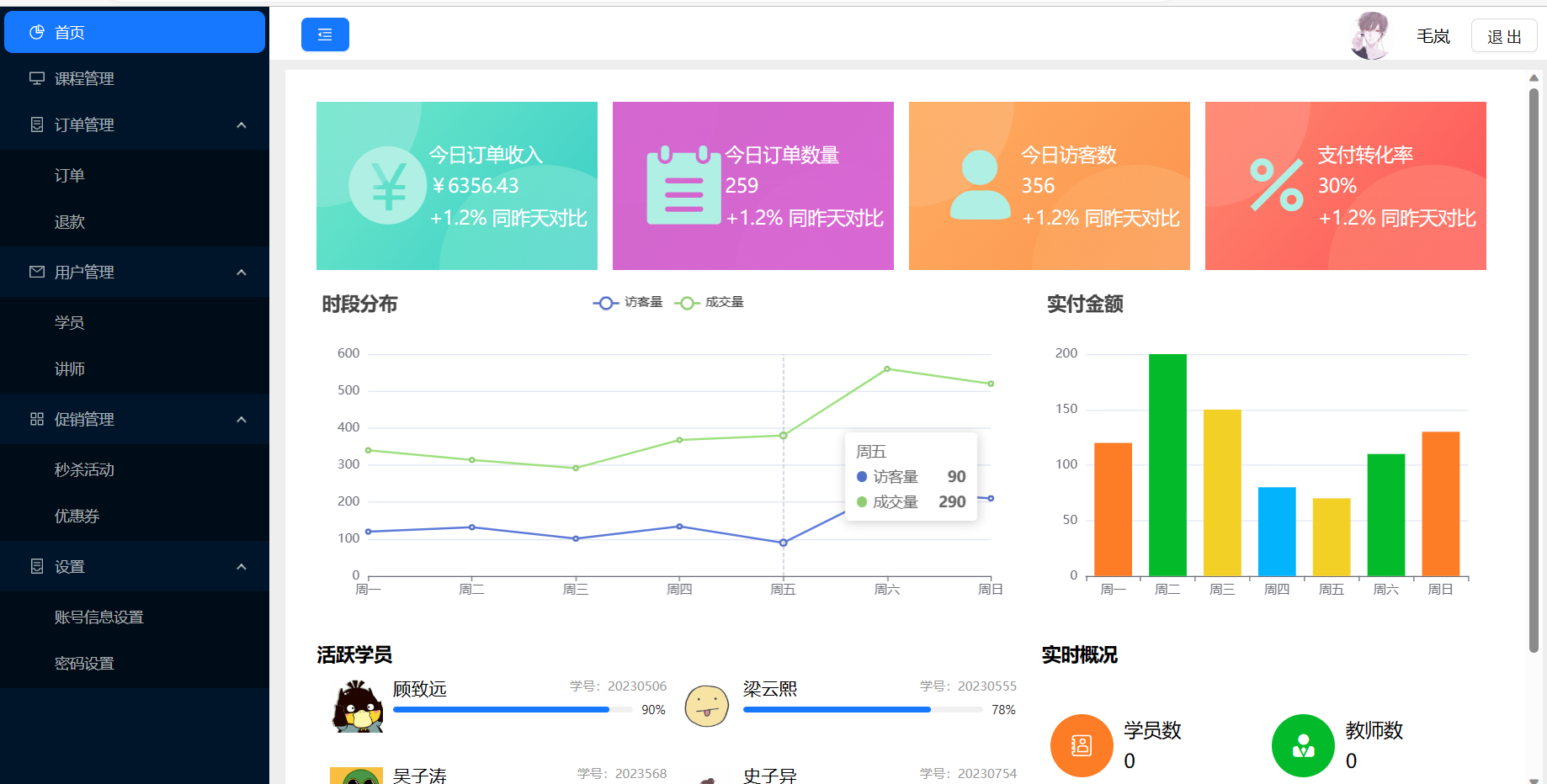
Task: Click the orange 周日 bar in 实付金额 chart
Action: [x=1441, y=504]
